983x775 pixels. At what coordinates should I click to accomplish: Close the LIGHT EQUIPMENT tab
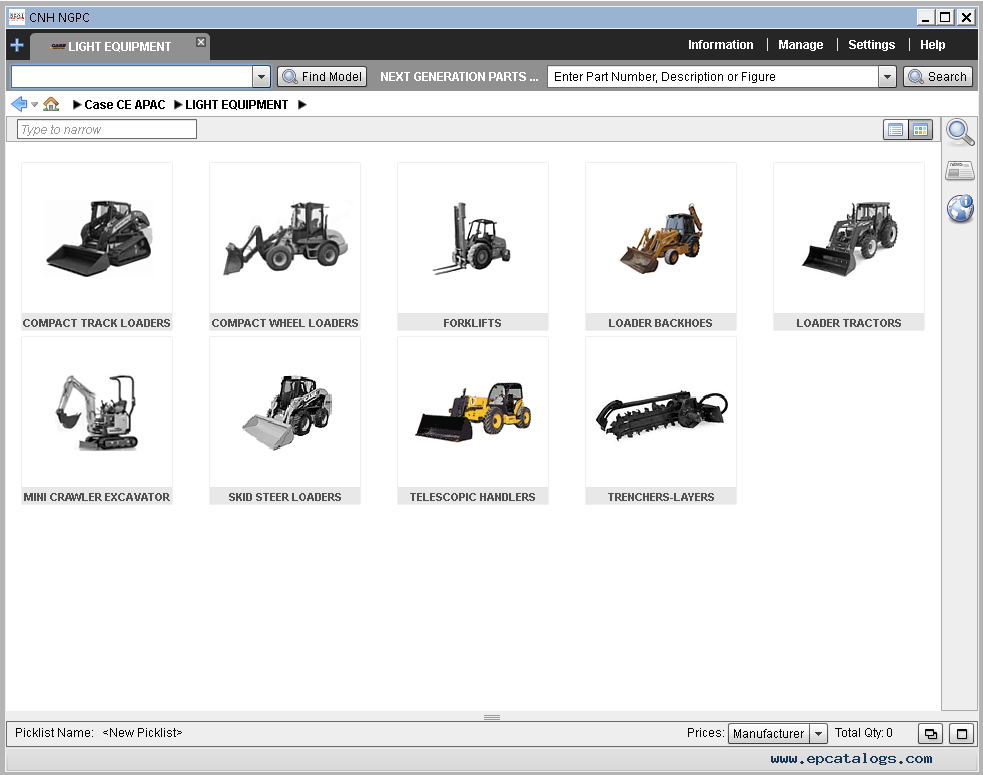tap(201, 42)
